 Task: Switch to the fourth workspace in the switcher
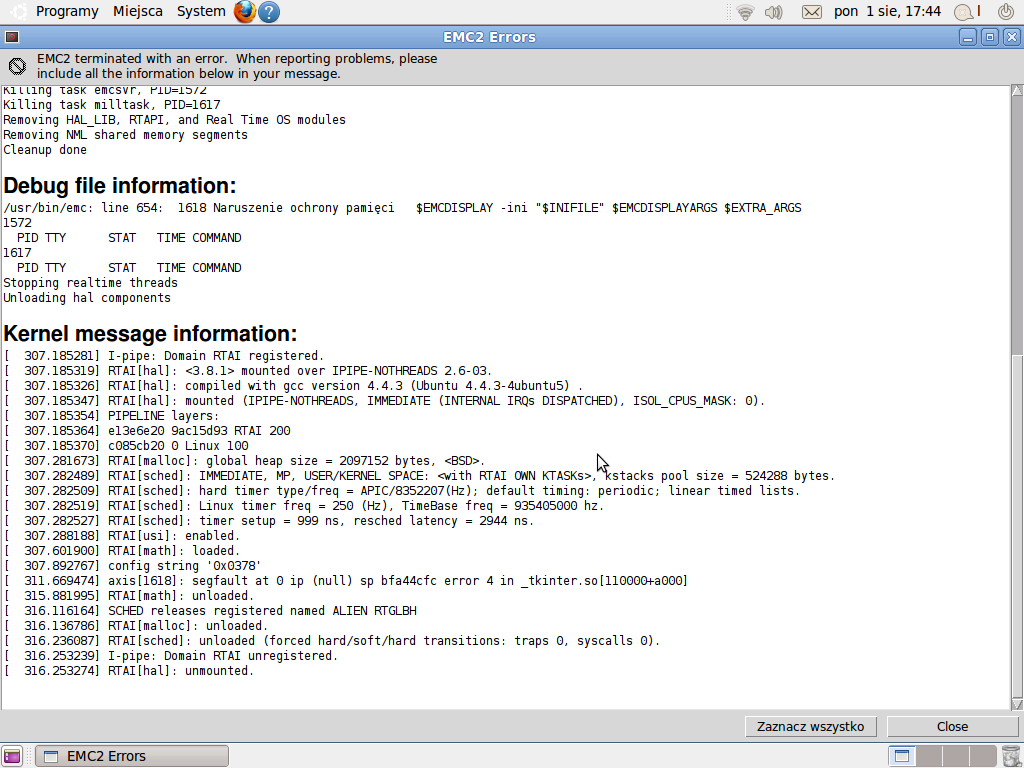[983, 756]
